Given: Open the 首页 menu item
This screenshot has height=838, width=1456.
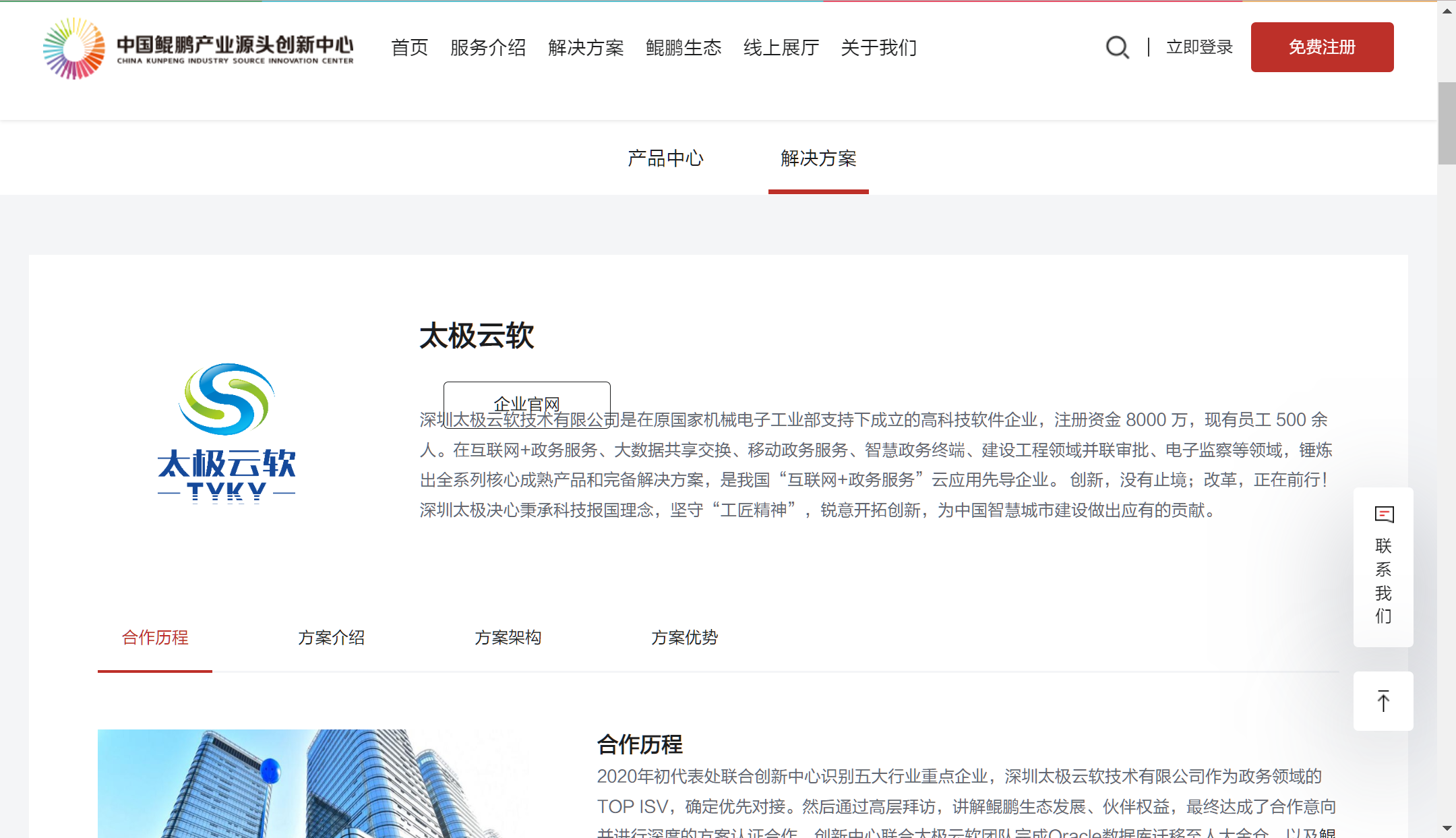Looking at the screenshot, I should (x=409, y=48).
